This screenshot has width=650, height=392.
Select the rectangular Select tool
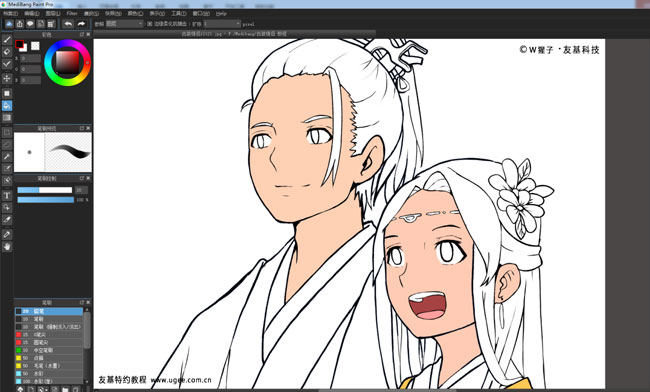pyautogui.click(x=7, y=132)
